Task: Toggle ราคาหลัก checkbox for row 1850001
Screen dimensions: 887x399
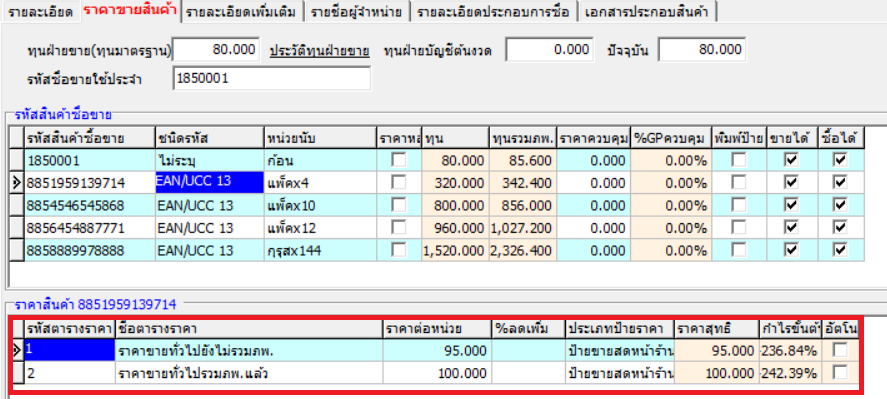Action: [x=399, y=161]
